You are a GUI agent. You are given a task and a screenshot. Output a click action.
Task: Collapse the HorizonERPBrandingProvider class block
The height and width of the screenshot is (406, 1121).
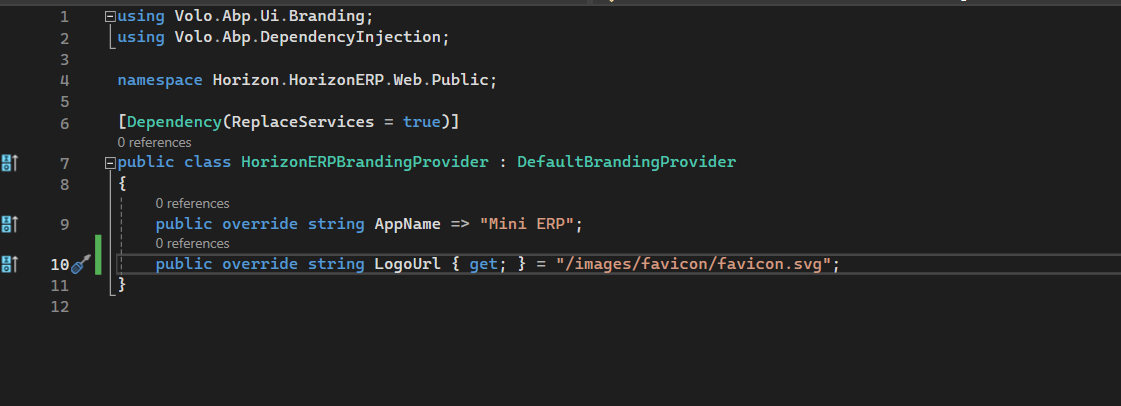click(109, 162)
